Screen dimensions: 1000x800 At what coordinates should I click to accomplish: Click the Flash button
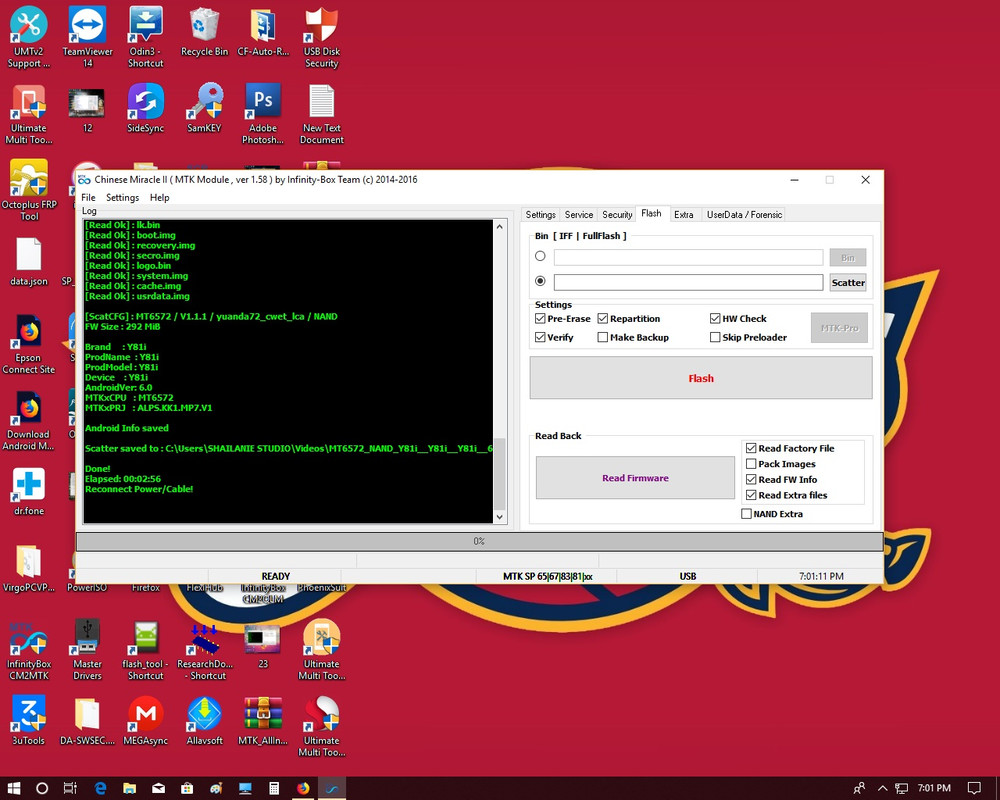pos(701,378)
